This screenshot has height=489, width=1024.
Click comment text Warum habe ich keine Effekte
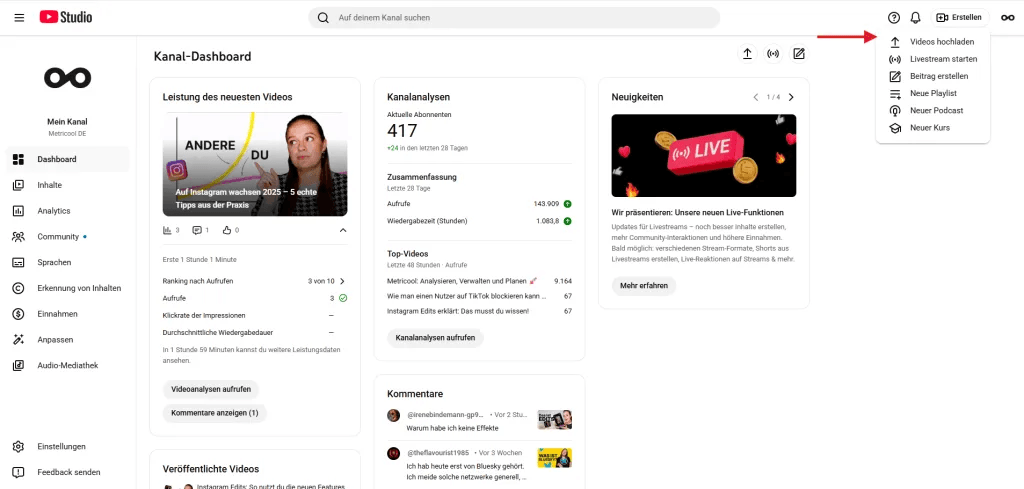[x=452, y=428]
